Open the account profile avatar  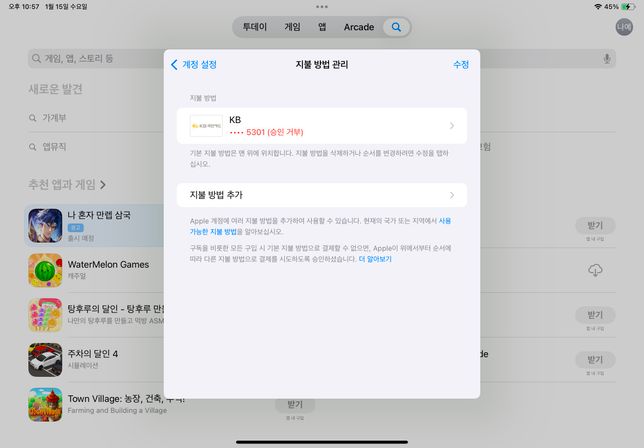pyautogui.click(x=624, y=27)
